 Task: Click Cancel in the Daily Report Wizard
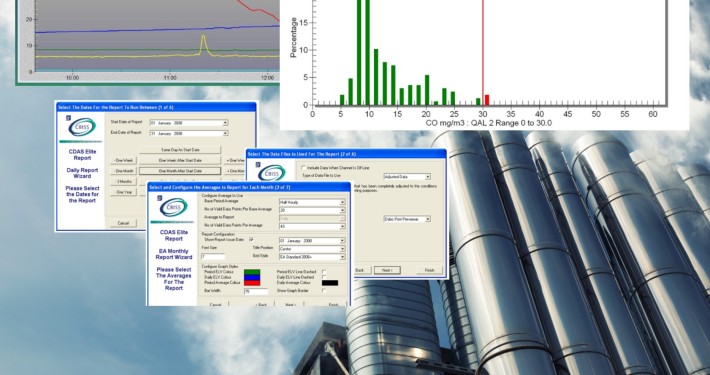click(123, 223)
